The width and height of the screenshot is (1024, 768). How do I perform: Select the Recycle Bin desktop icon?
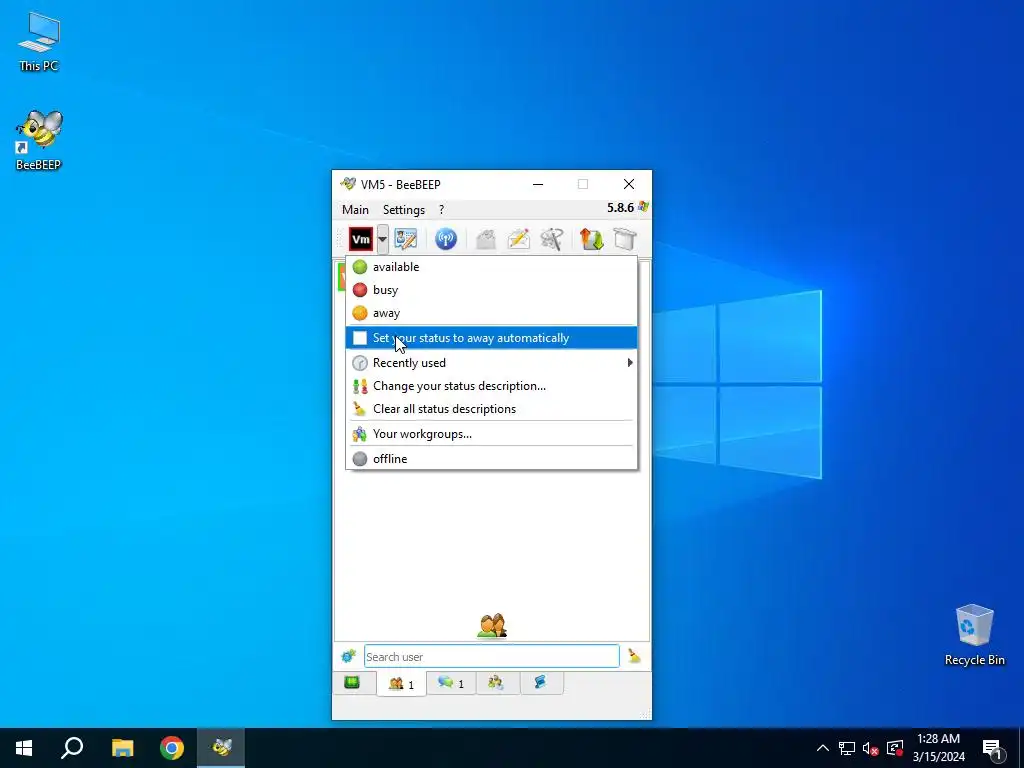point(974,635)
